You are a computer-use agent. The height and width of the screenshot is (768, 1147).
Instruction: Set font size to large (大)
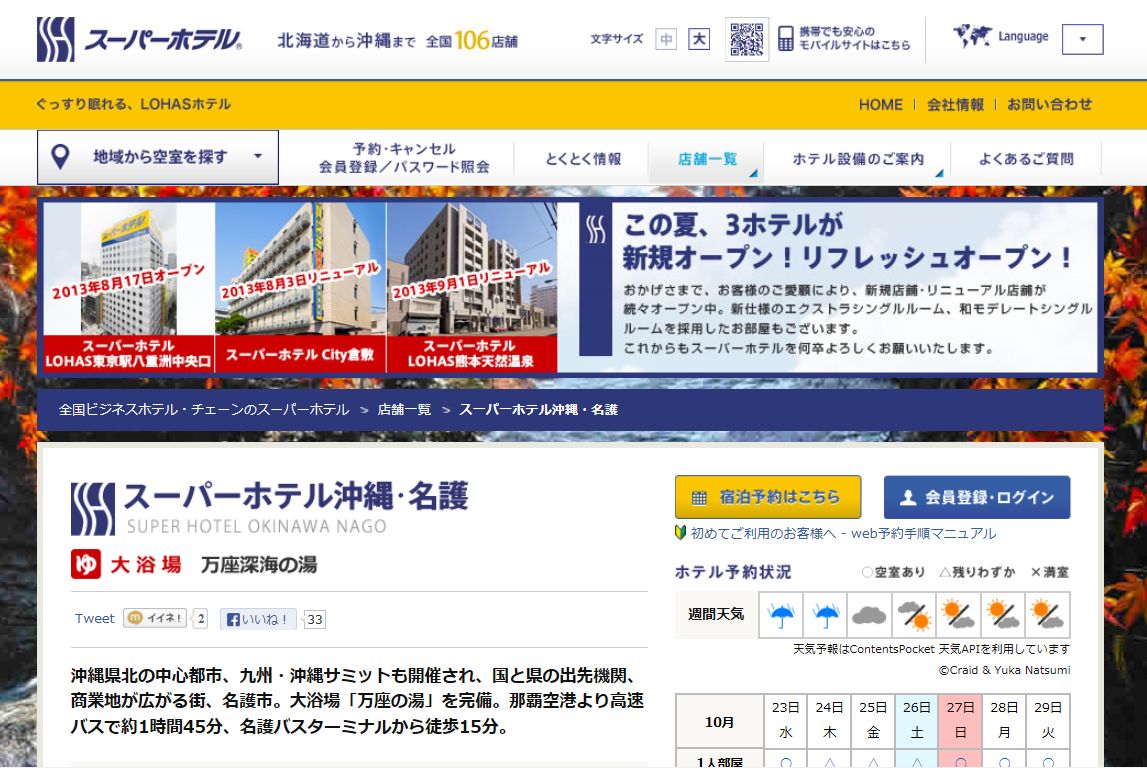tap(699, 39)
